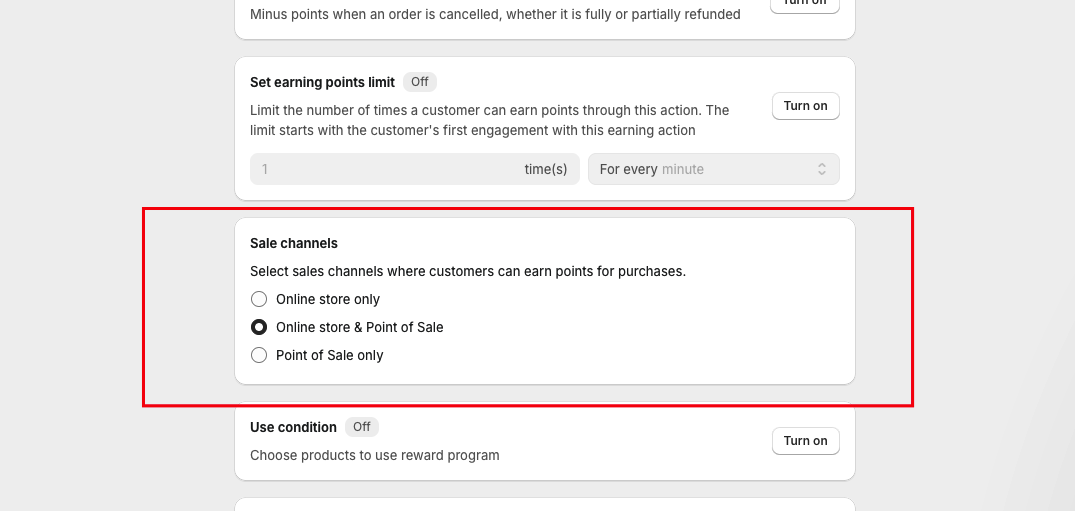The width and height of the screenshot is (1075, 511).
Task: Click the time(s) suffix in the limit field
Action: tap(545, 169)
